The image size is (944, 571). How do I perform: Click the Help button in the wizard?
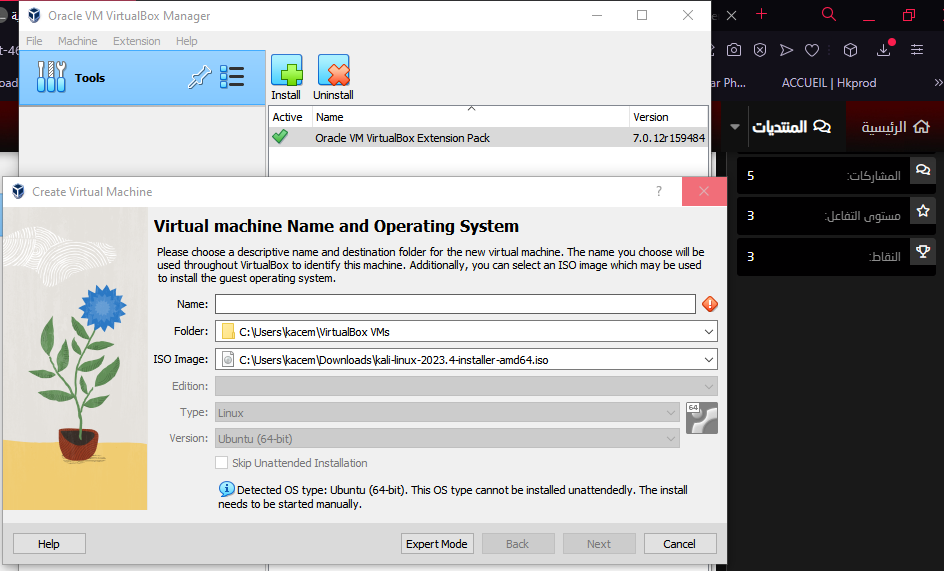tap(49, 544)
